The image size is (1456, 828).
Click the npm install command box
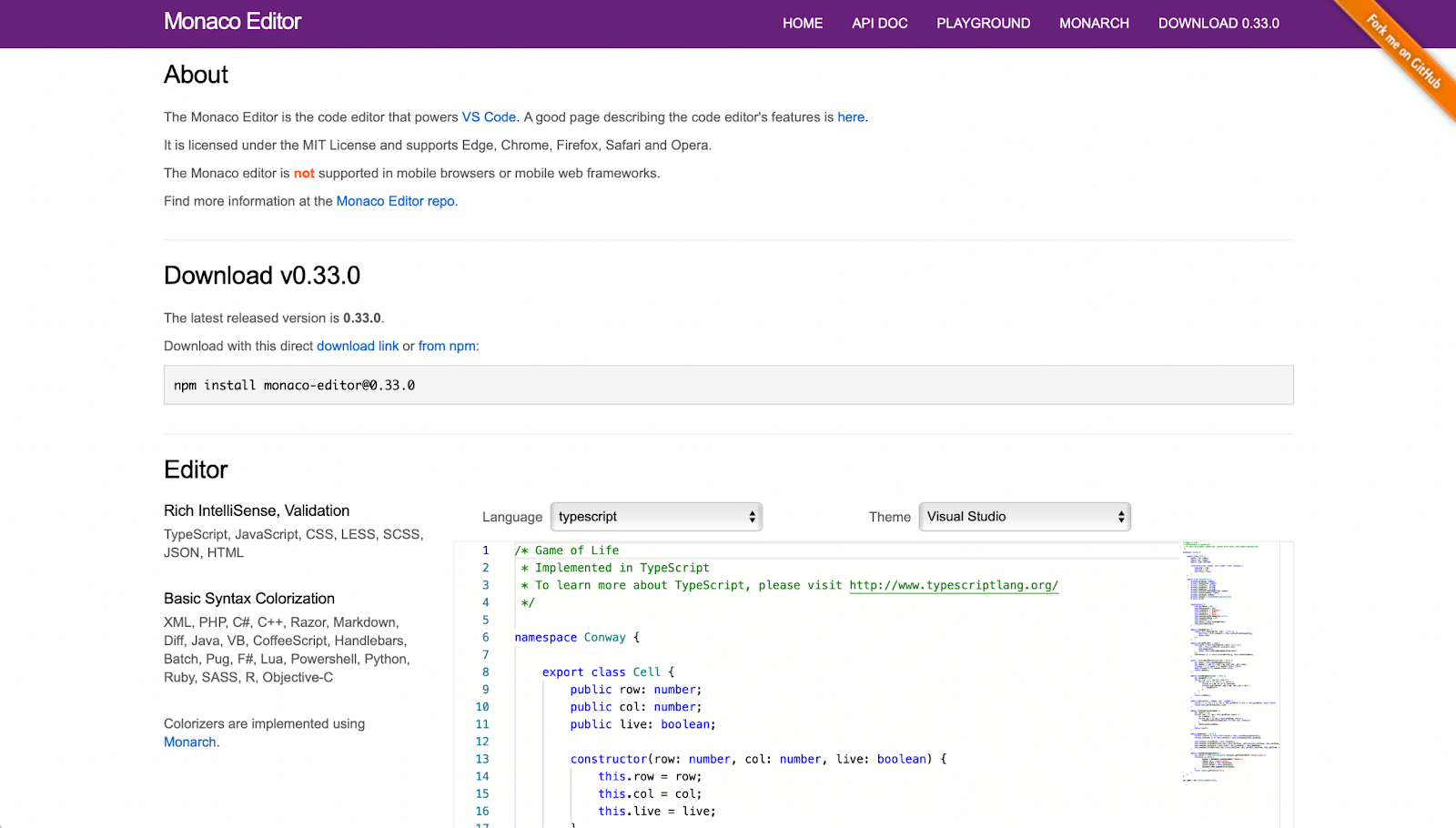[x=729, y=385]
